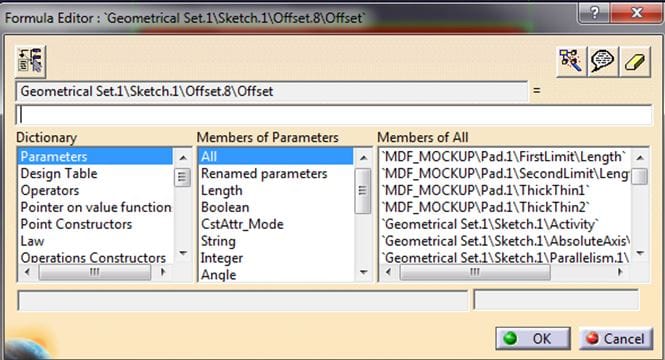Image resolution: width=665 pixels, height=360 pixels.
Task: Click Dictionary list scroll down arrow
Action: (183, 254)
